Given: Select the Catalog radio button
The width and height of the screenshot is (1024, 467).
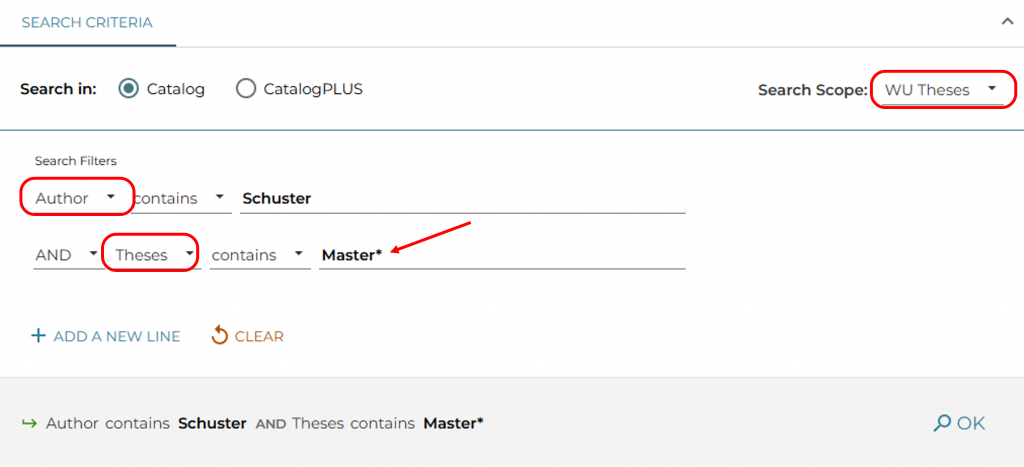Looking at the screenshot, I should (128, 89).
